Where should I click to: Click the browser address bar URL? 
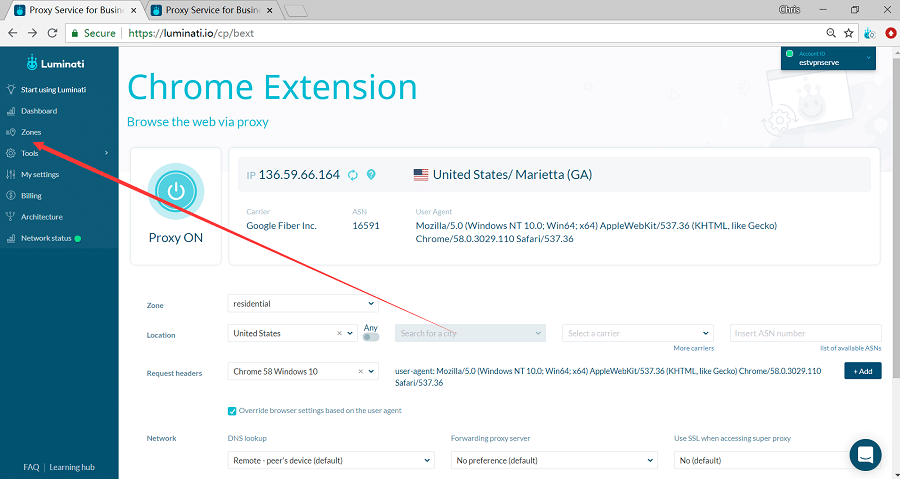[191, 33]
